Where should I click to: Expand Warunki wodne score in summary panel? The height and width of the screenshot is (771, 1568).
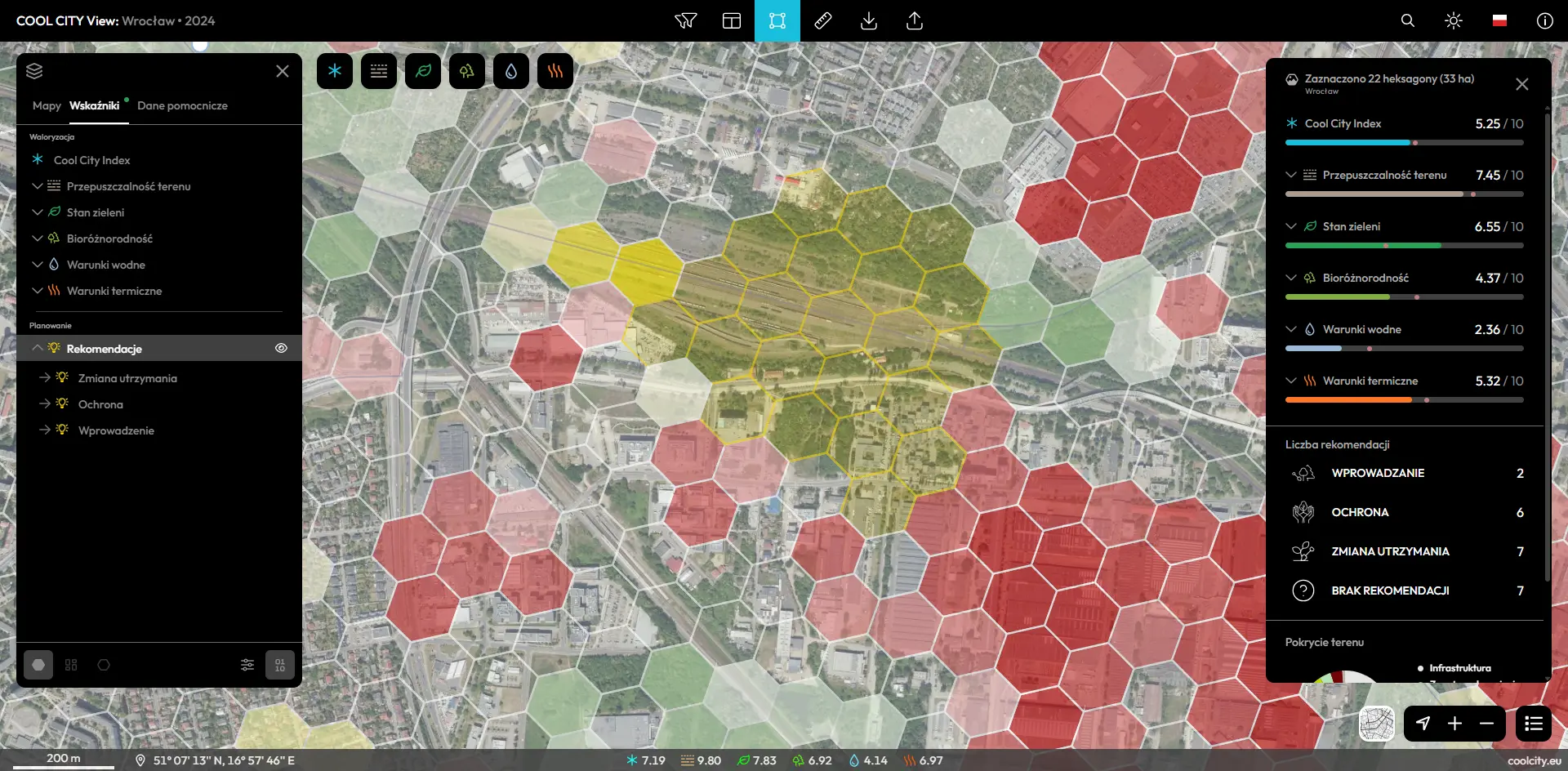coord(1290,329)
